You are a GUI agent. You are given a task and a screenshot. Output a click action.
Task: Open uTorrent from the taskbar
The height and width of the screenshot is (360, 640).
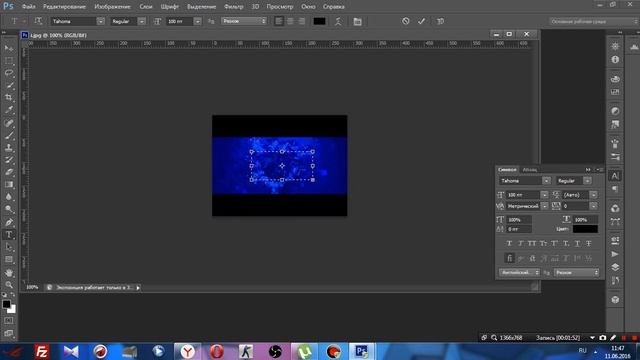[x=304, y=351]
